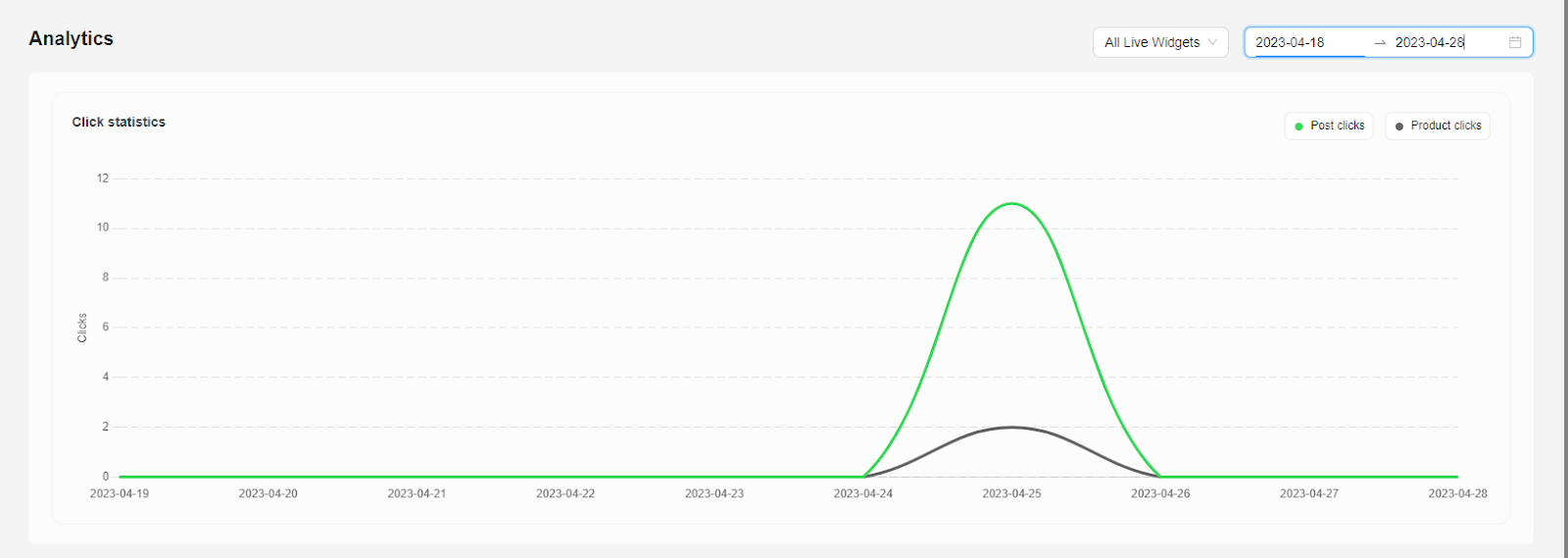
Task: Click the y-axis value 4
Action: (106, 377)
